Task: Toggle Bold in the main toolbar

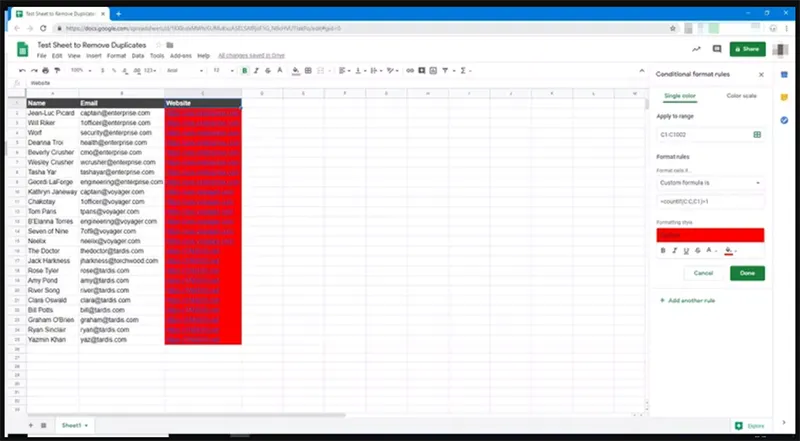Action: pyautogui.click(x=245, y=70)
